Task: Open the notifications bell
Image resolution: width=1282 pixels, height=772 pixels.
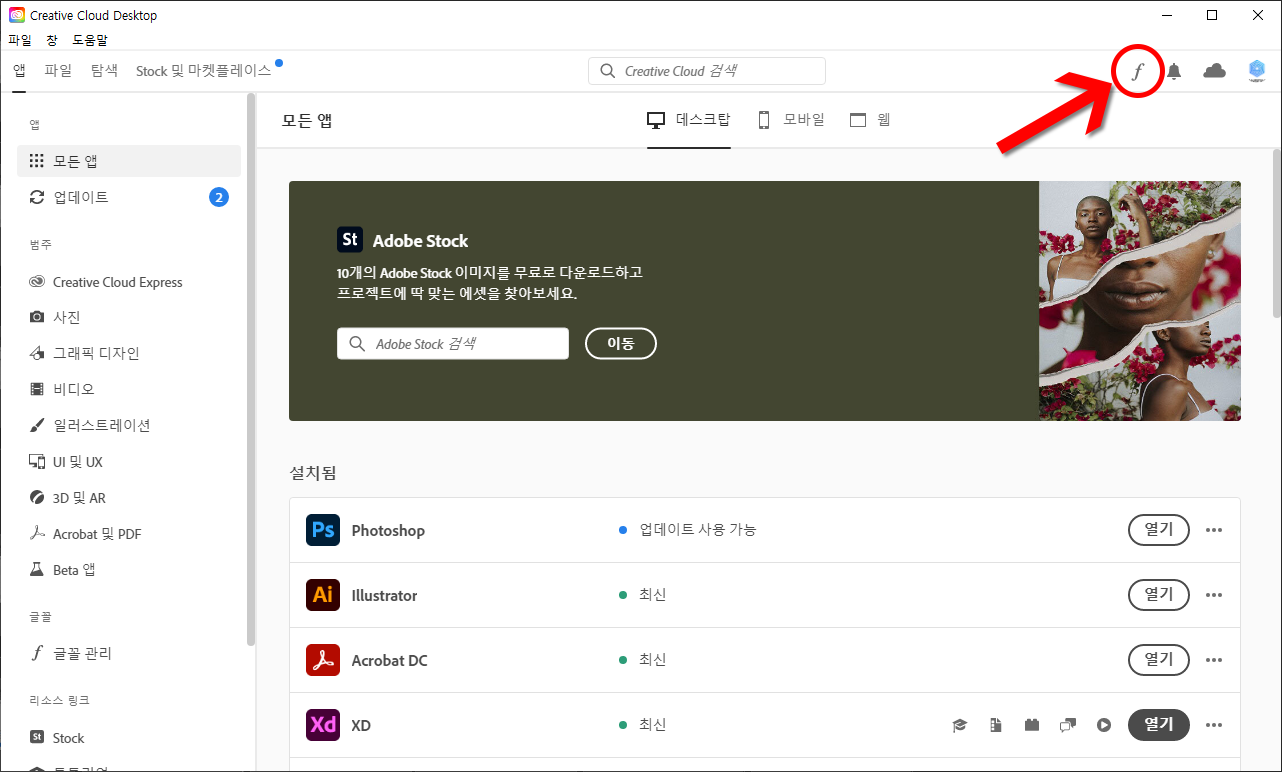Action: [x=1174, y=72]
